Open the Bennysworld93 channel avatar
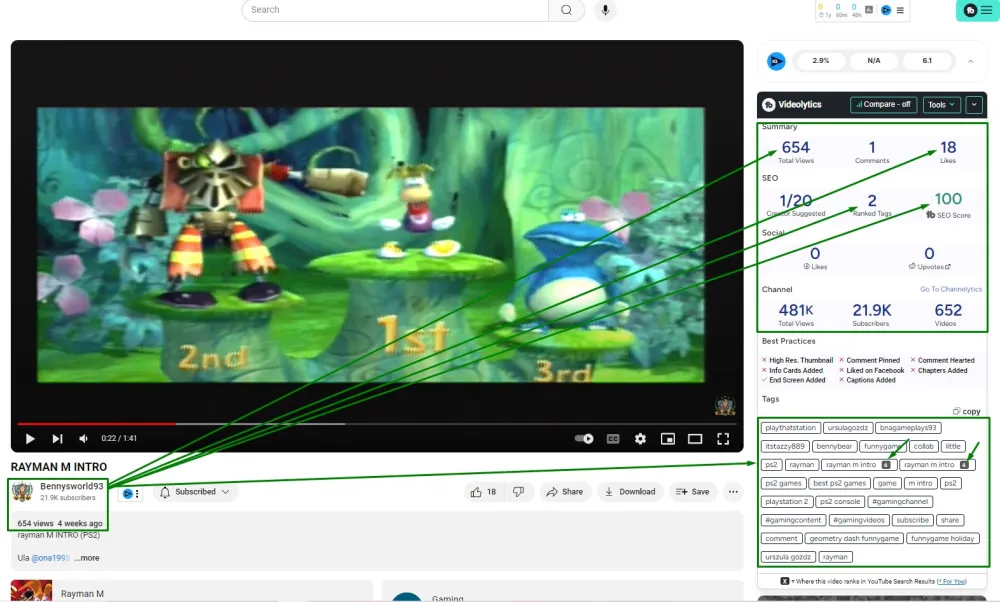Viewport: 1000px width, 602px height. [22, 492]
